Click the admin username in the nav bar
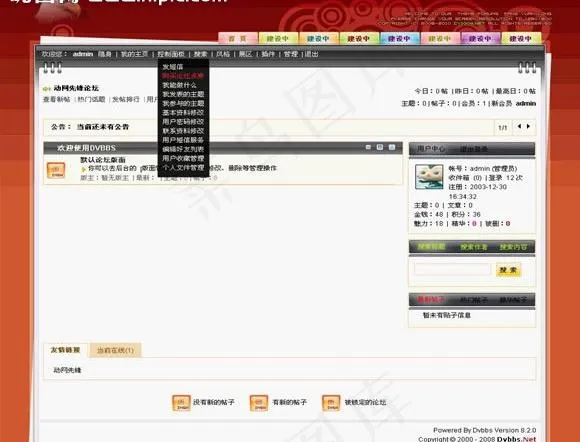This screenshot has height=442, width=580. pos(82,54)
